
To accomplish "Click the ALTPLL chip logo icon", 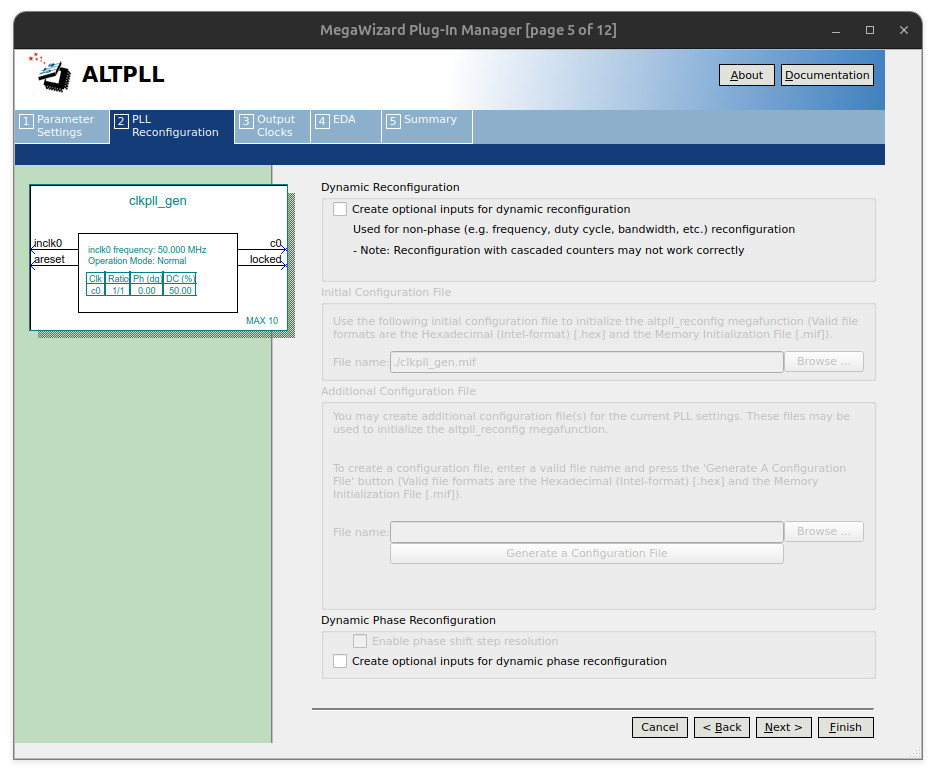I will [52, 73].
